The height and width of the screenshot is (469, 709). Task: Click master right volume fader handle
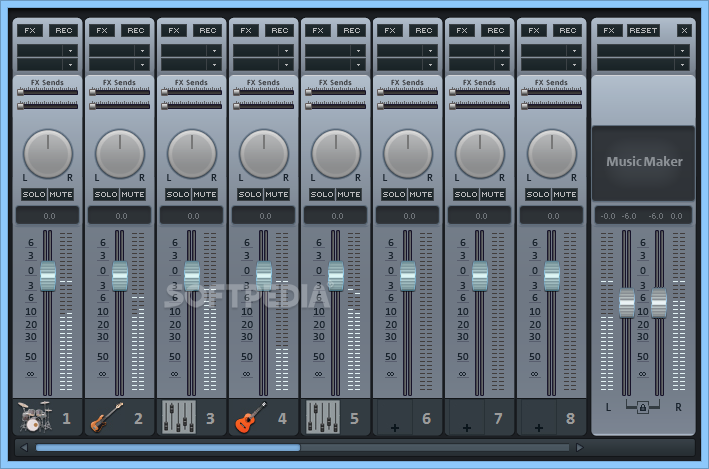[x=659, y=303]
